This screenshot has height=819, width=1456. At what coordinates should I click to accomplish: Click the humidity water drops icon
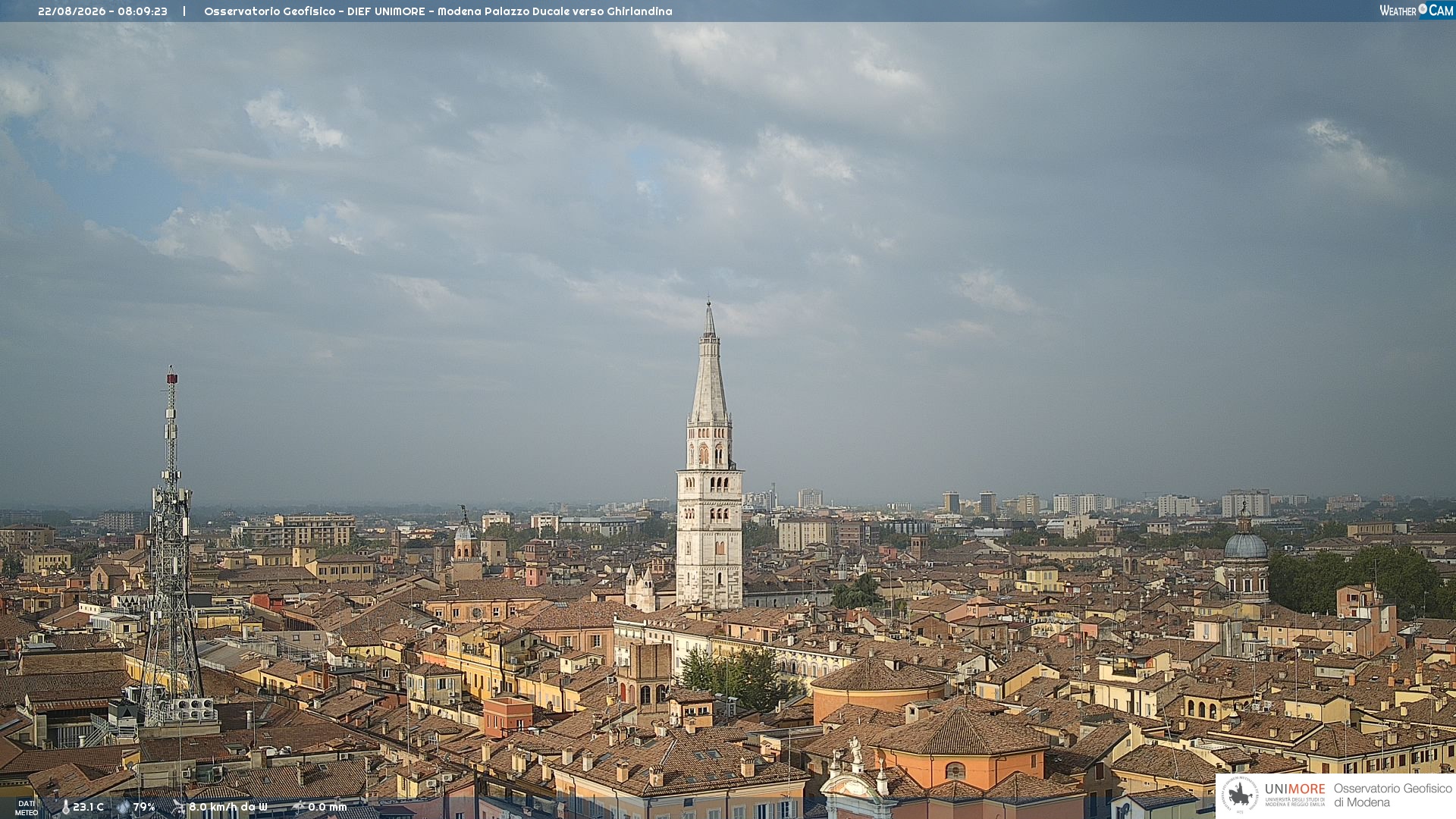coord(124,807)
